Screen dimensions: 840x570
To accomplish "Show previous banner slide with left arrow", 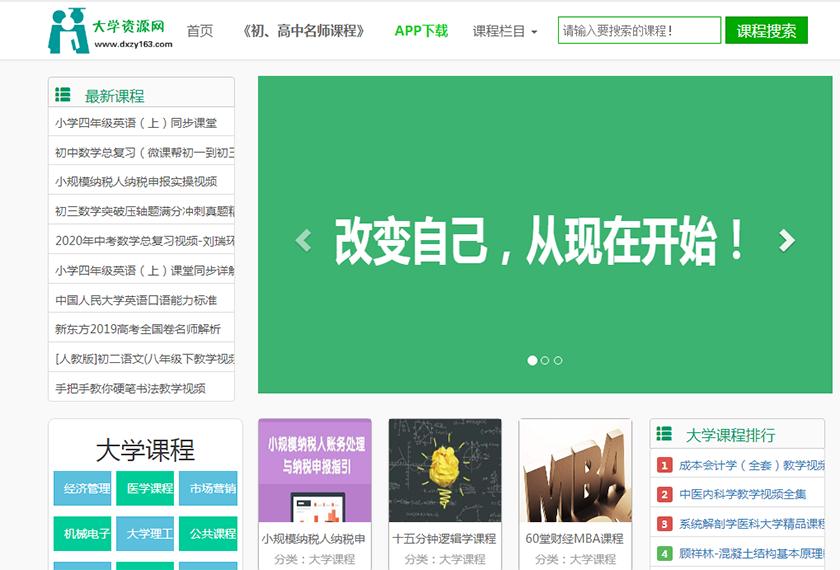I will (304, 240).
